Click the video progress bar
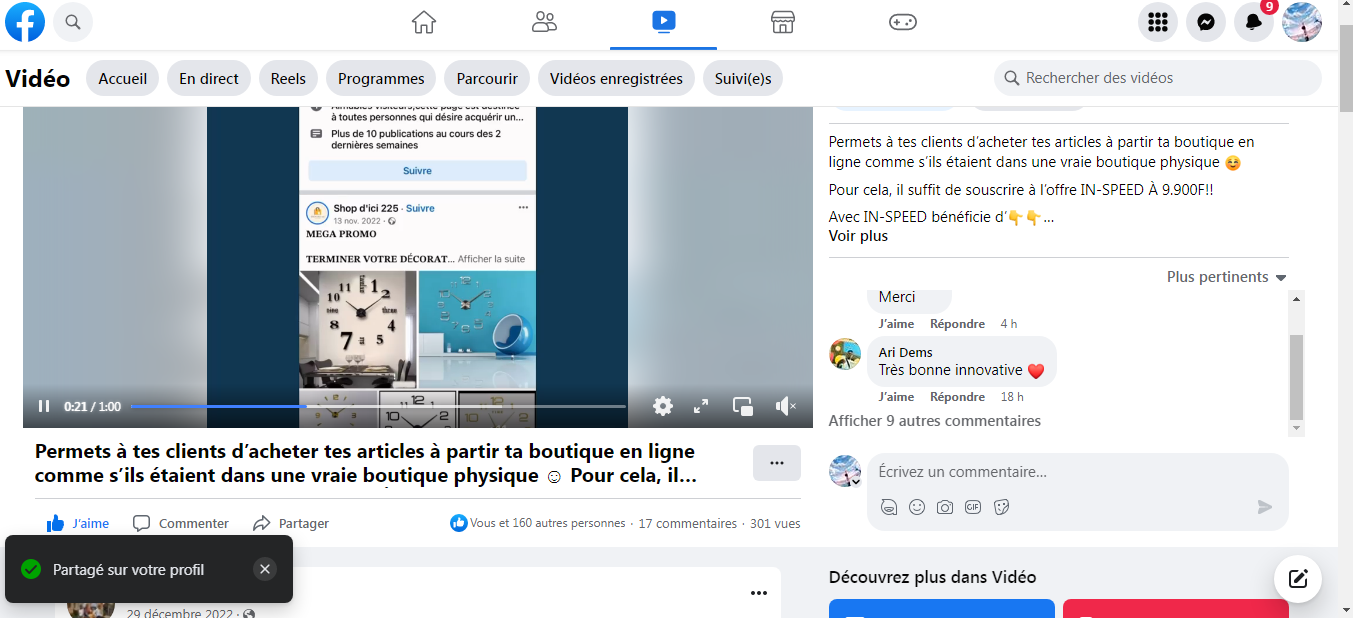The height and width of the screenshot is (618, 1353). point(377,406)
